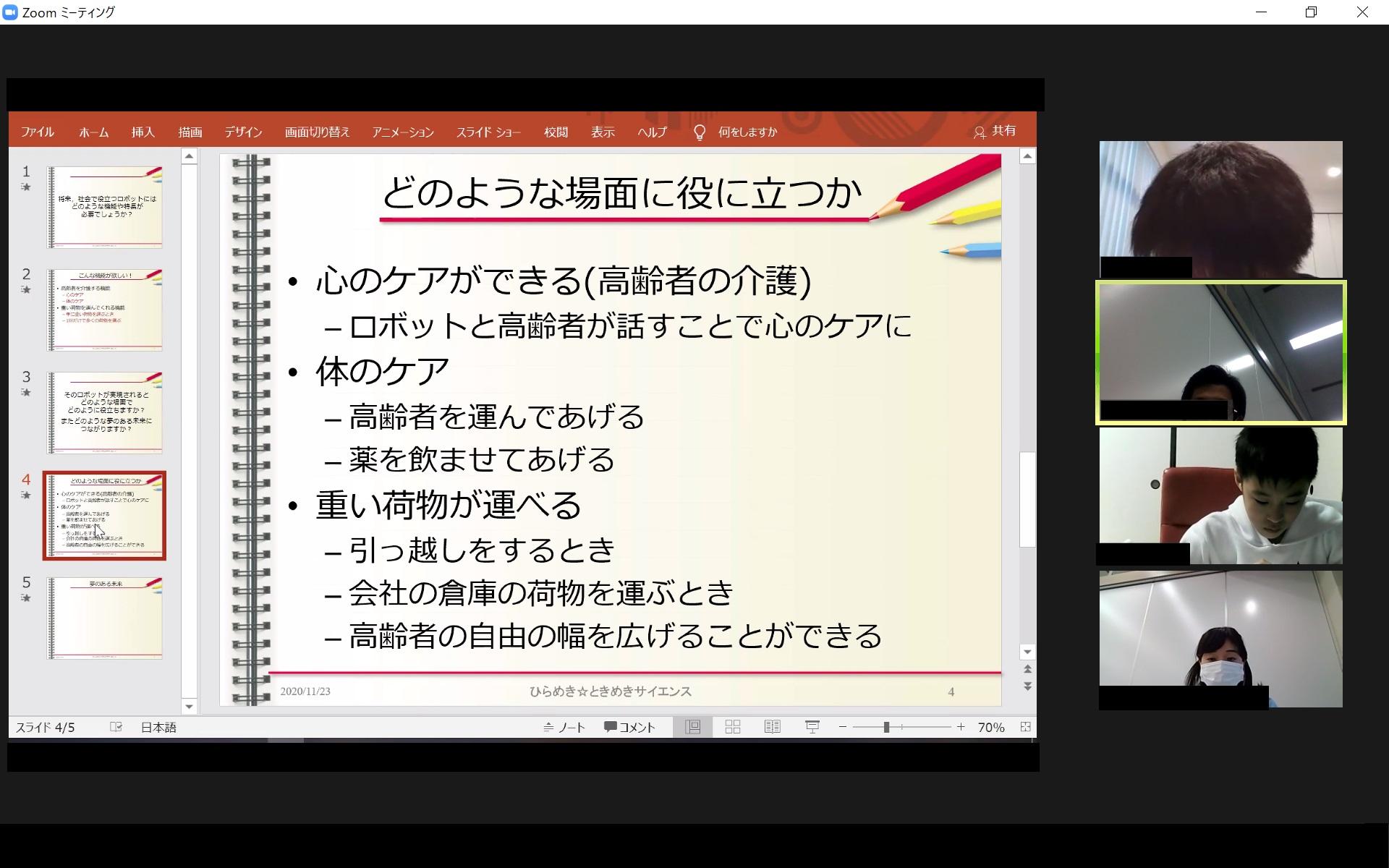This screenshot has height=868, width=1389.
Task: Click the 何をしますか search icon
Action: 698,133
